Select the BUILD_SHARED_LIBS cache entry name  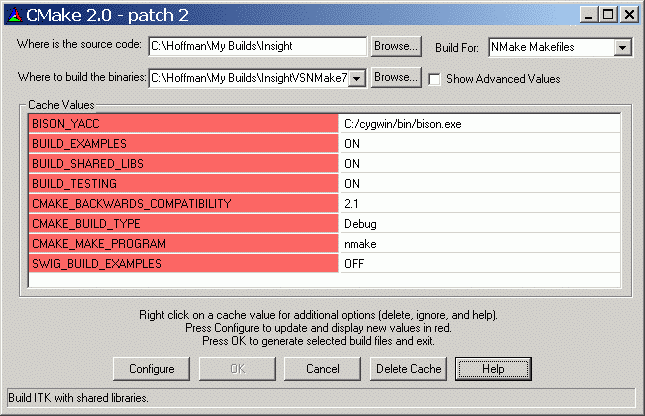coord(183,163)
